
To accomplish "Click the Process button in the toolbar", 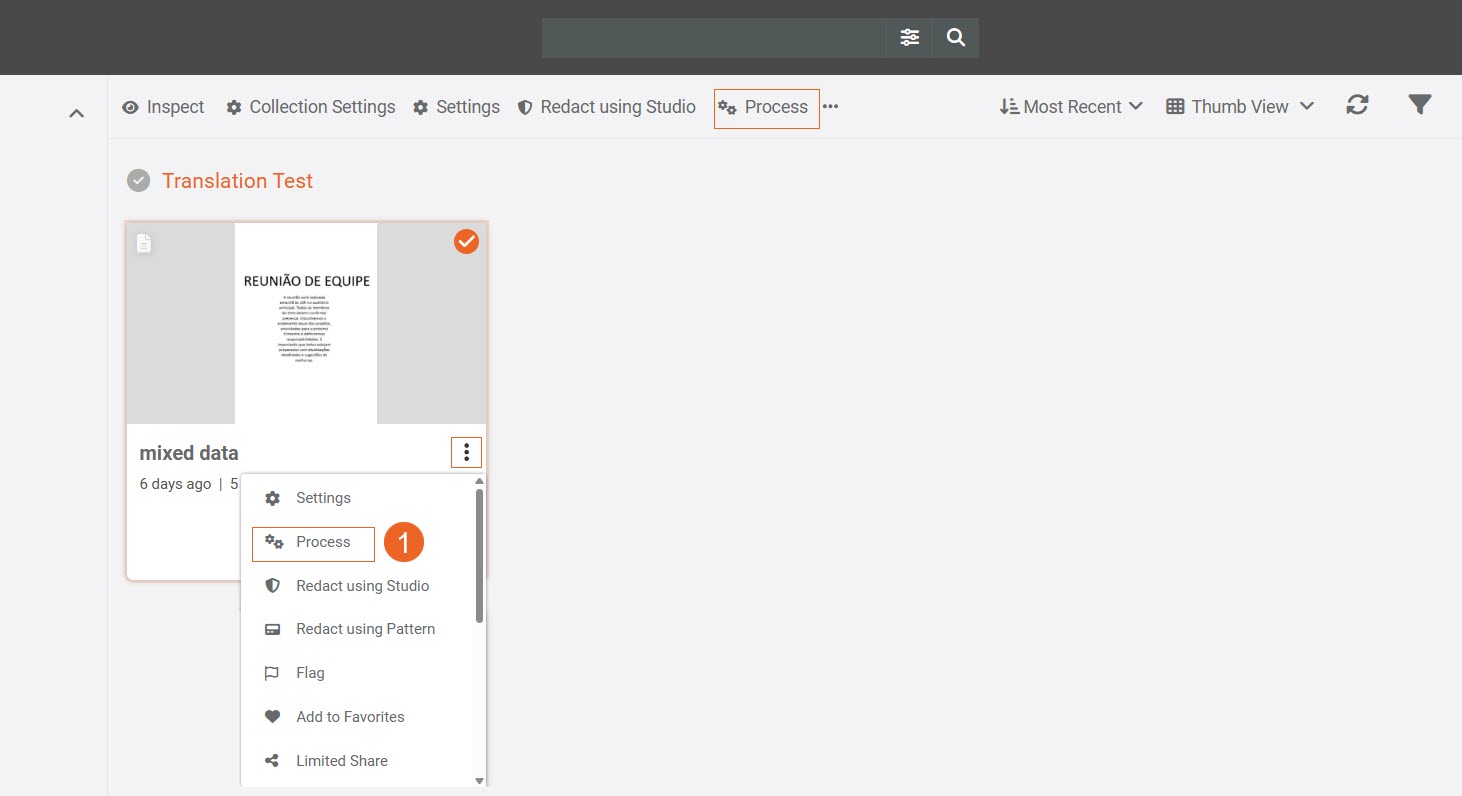I will pos(766,107).
